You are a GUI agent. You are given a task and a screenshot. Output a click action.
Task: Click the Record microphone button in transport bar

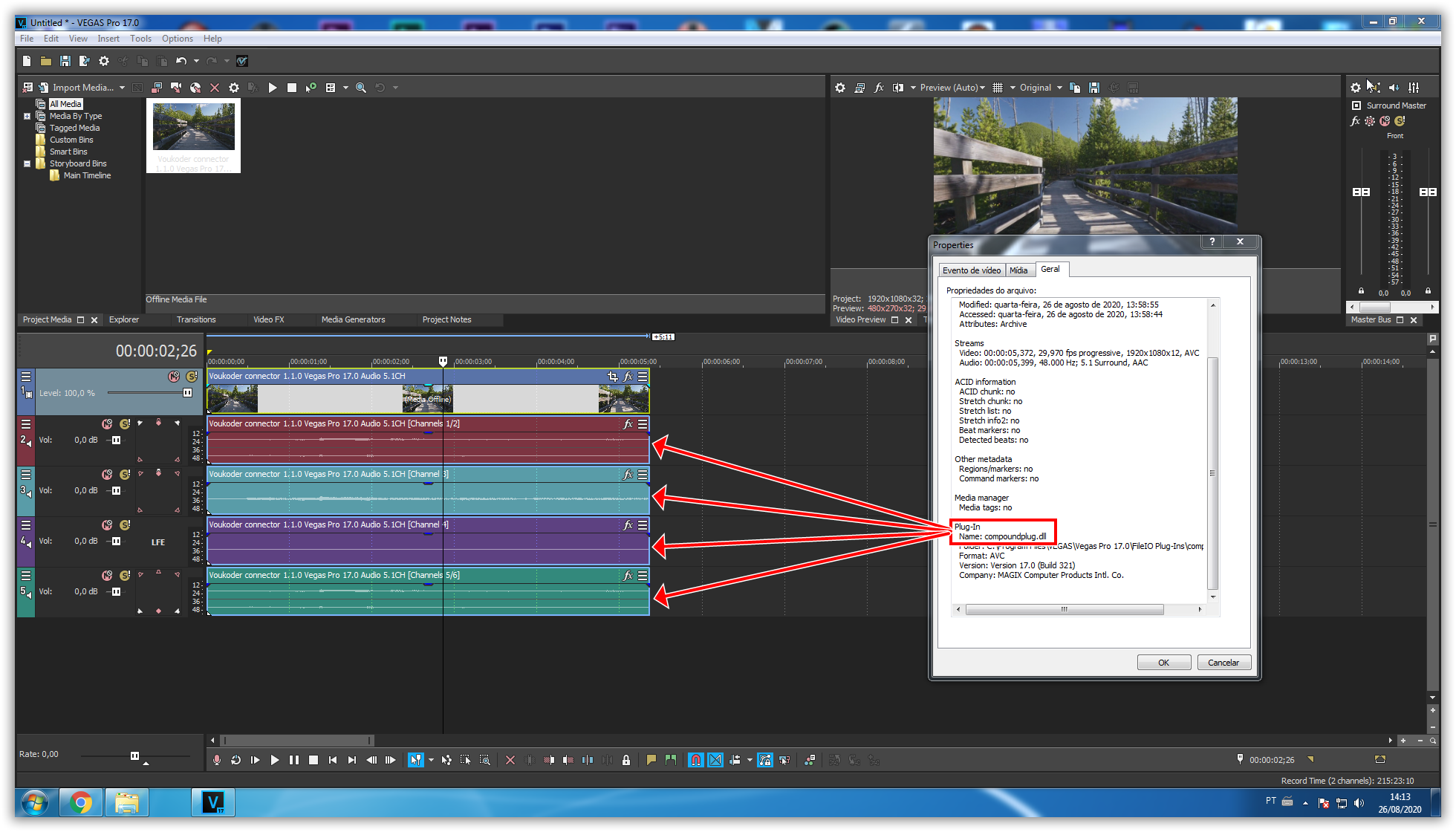(217, 760)
